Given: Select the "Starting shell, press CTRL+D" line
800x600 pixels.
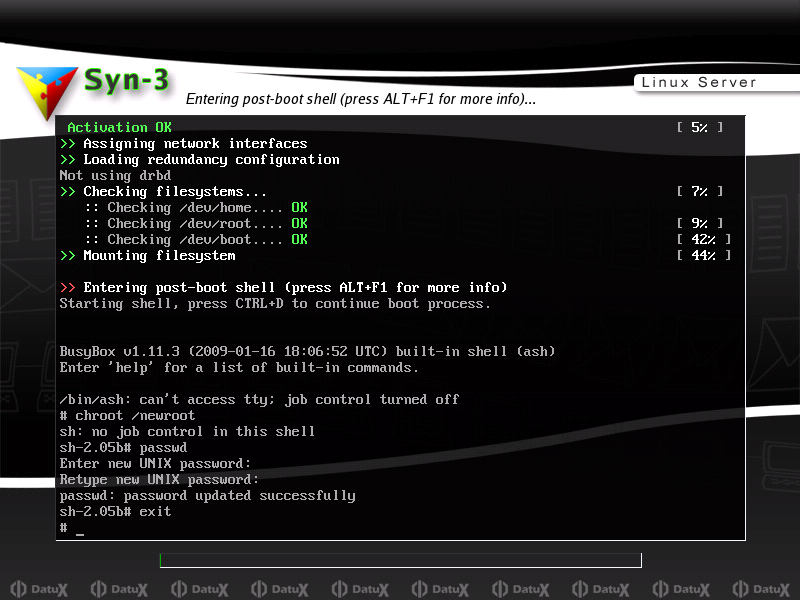Looking at the screenshot, I should click(275, 304).
